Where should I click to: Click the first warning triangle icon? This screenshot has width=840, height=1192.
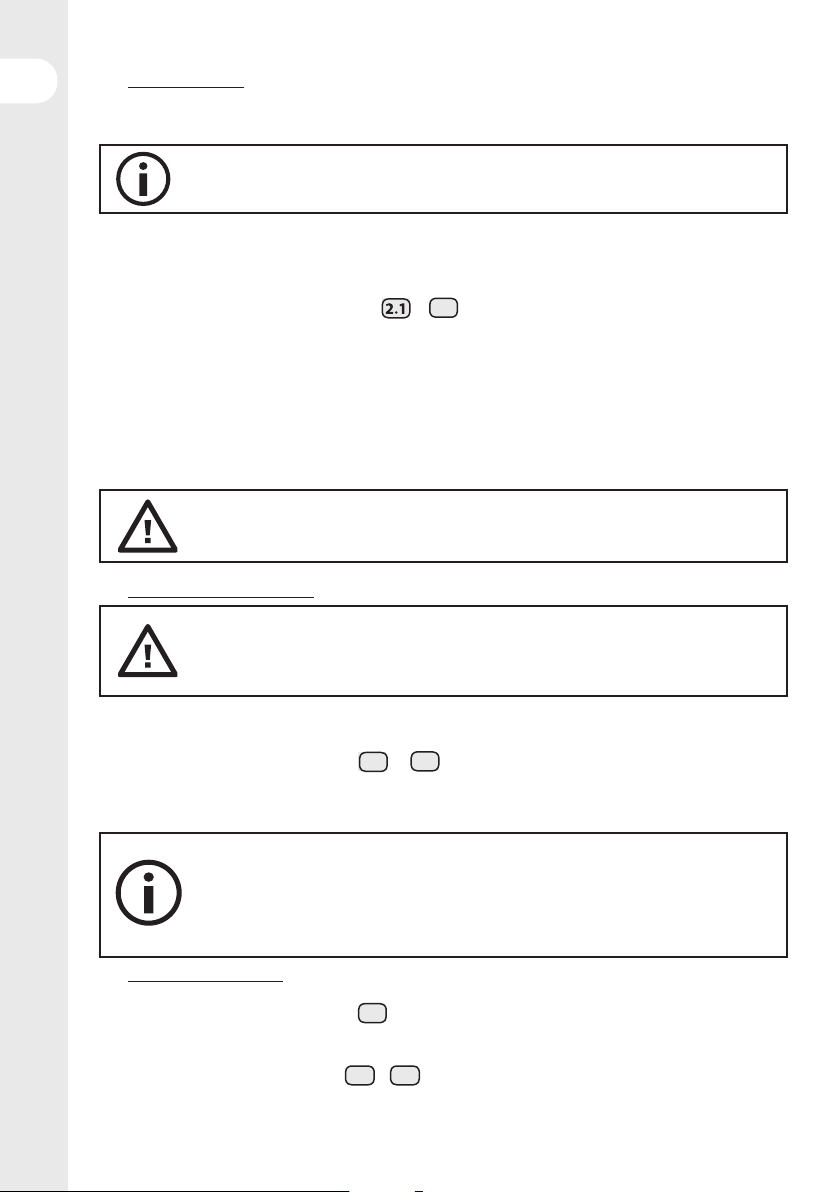(147, 526)
